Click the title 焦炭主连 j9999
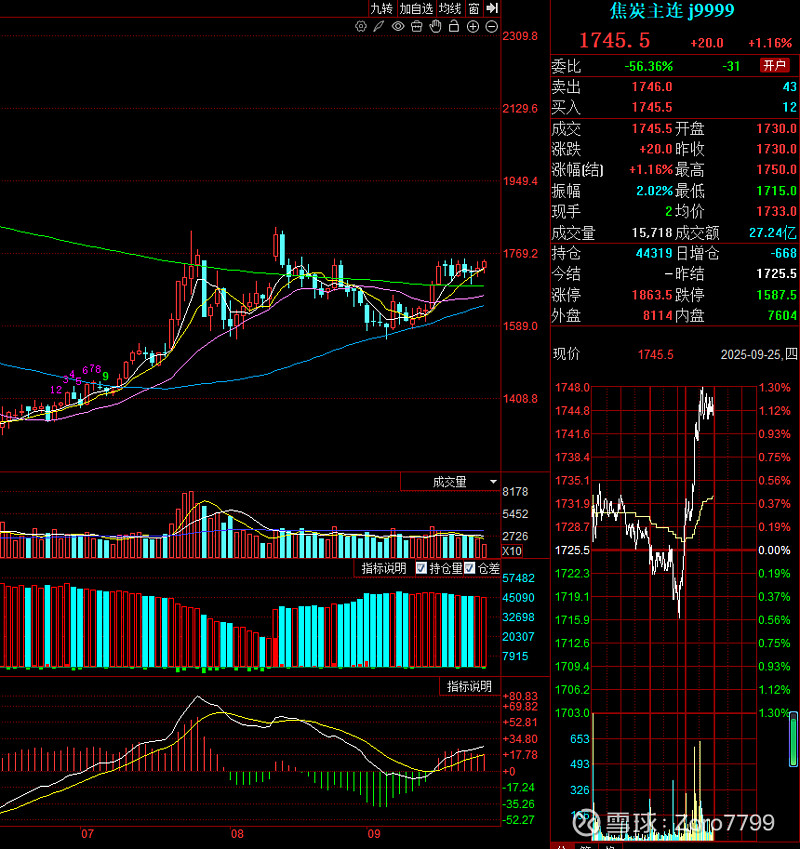This screenshot has height=849, width=800. click(672, 10)
